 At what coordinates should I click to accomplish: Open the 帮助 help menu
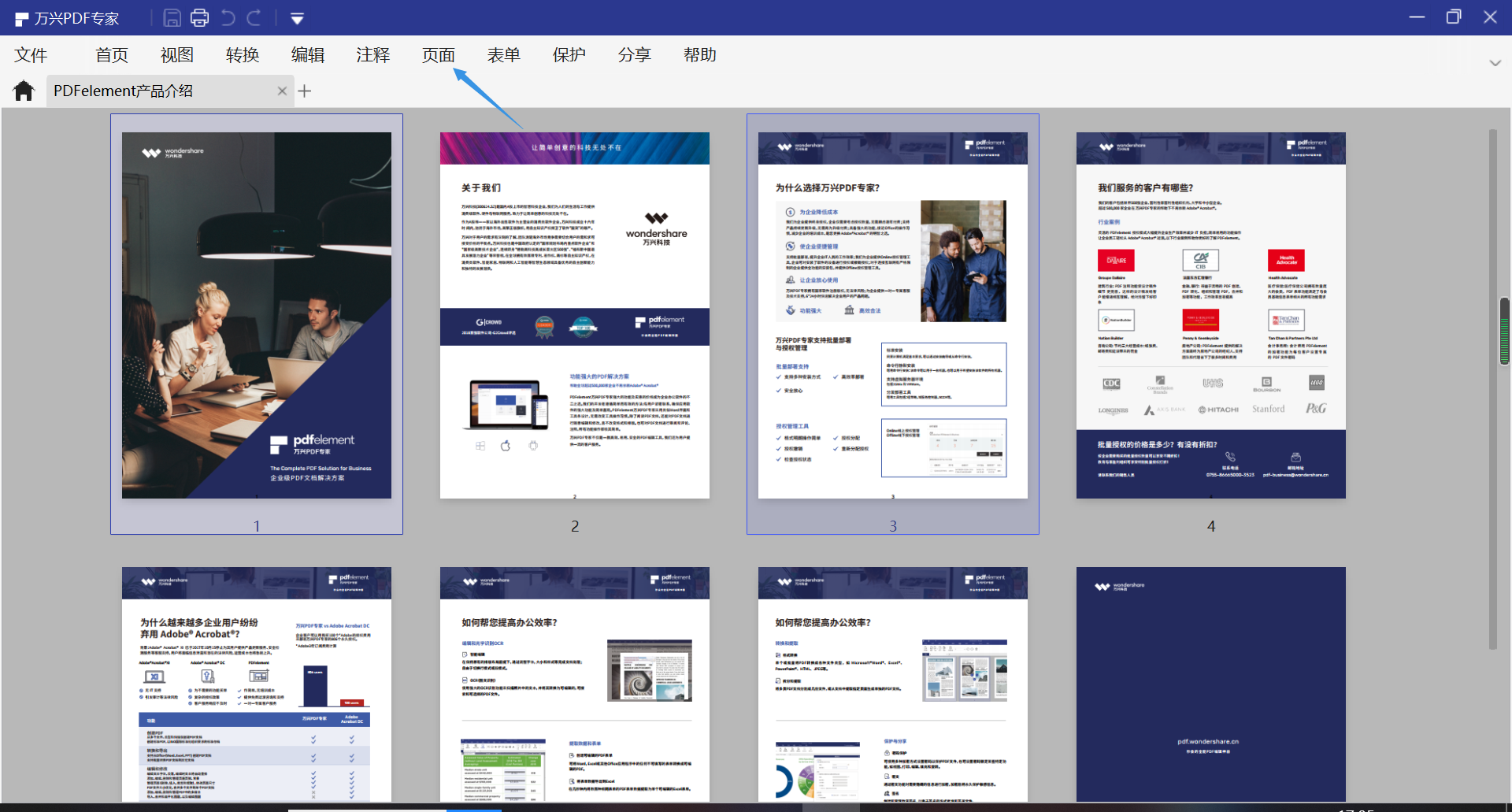click(x=699, y=54)
